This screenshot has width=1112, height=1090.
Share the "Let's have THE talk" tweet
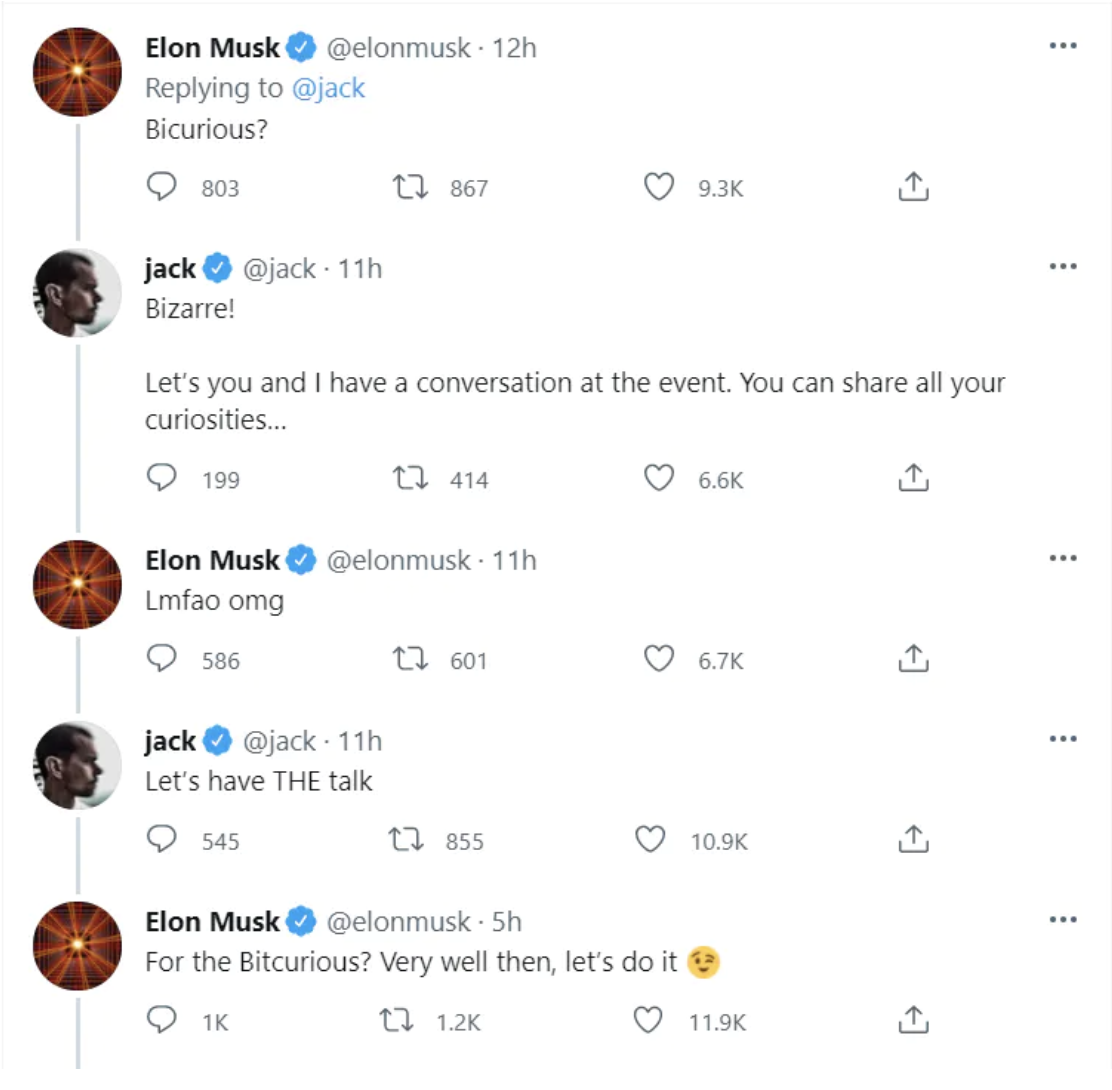click(913, 840)
